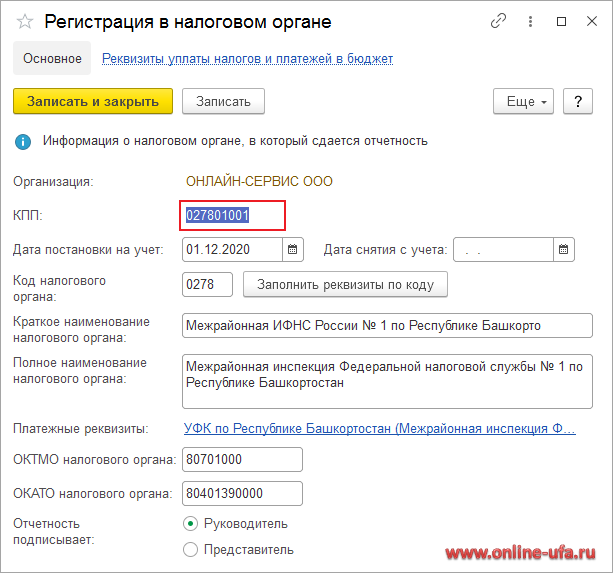Click ОКТМО налогового органа field

(242, 459)
